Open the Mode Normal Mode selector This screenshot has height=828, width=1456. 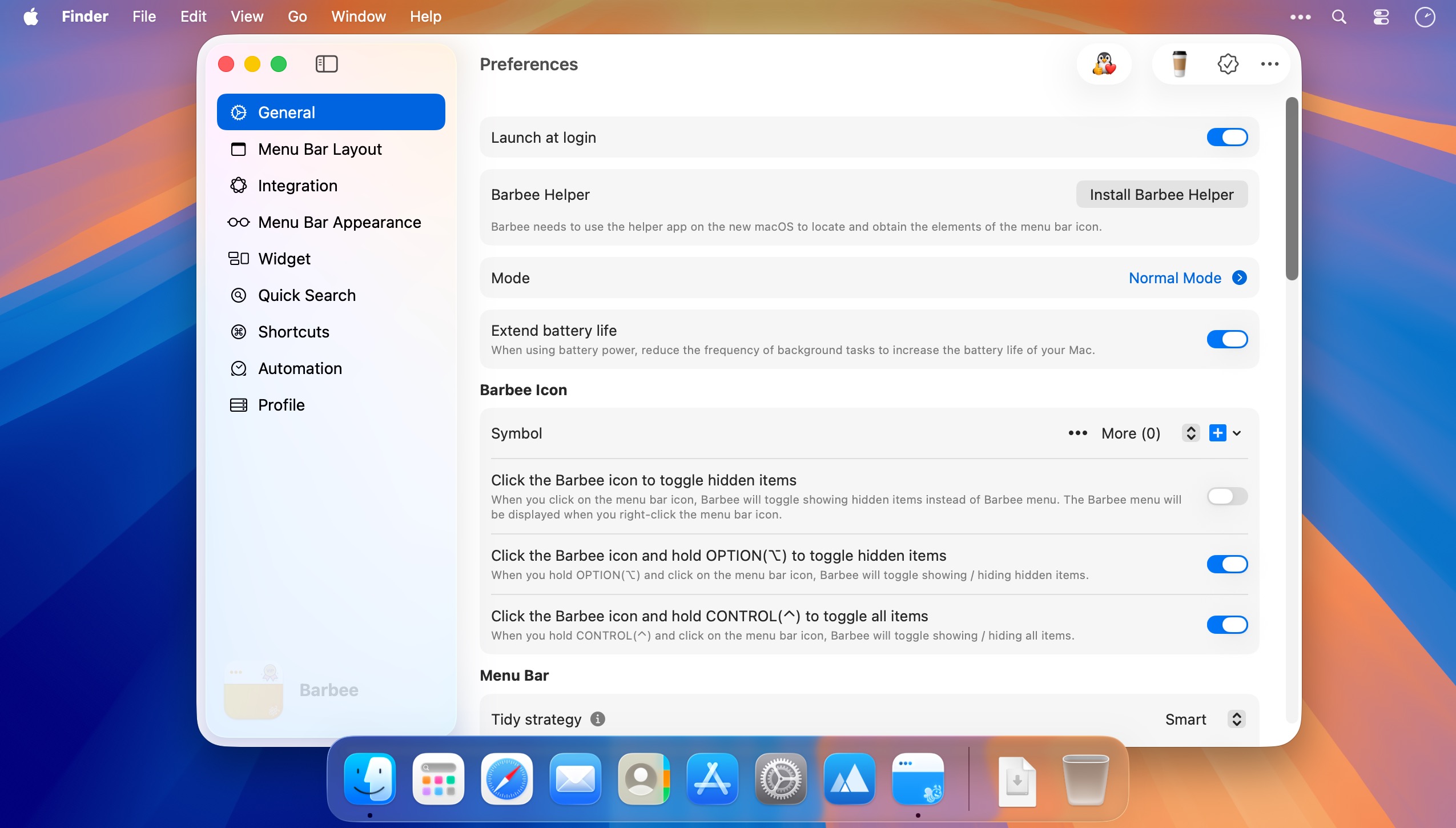click(x=1188, y=278)
